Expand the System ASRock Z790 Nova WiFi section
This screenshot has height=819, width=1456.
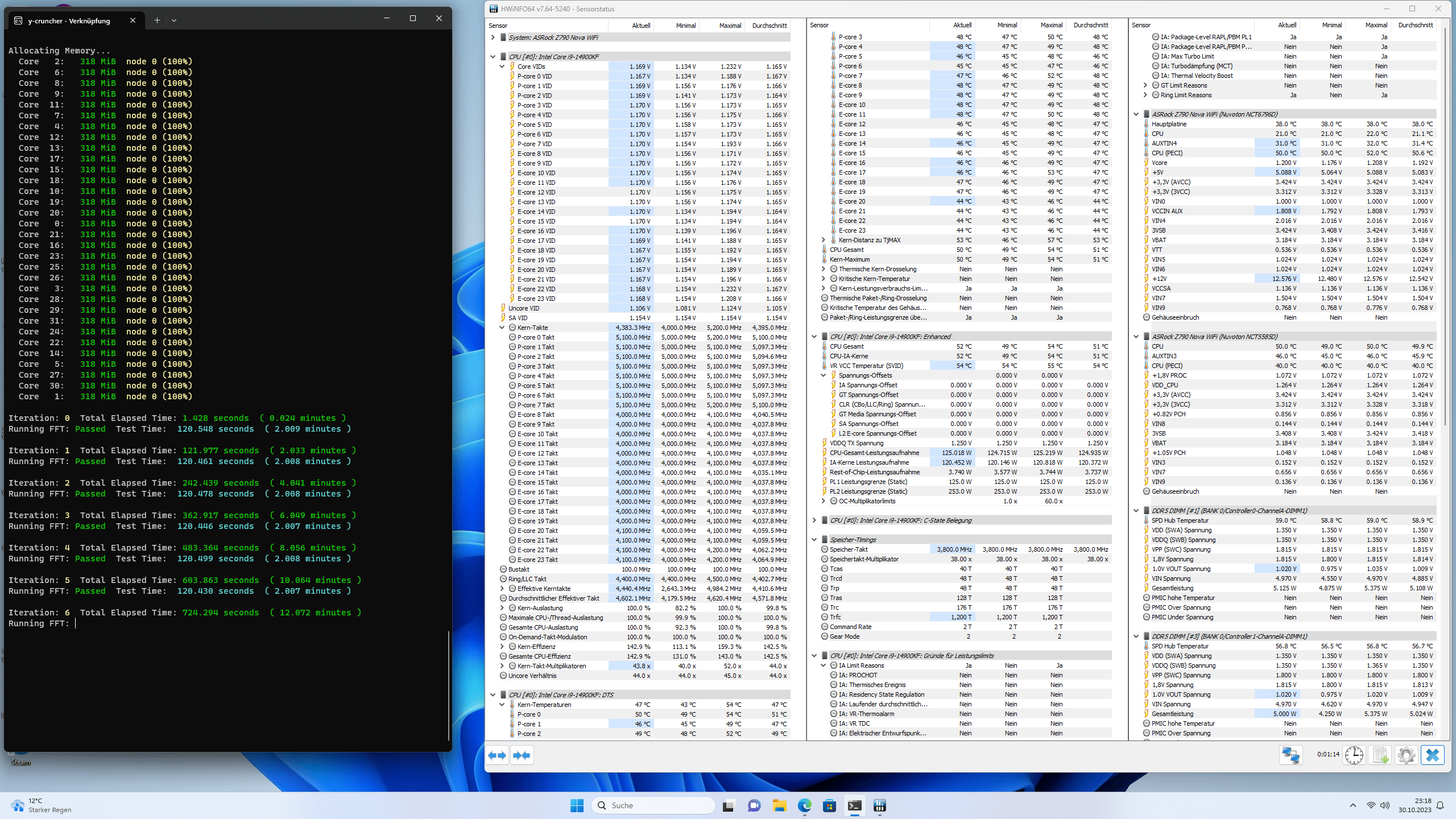[493, 38]
